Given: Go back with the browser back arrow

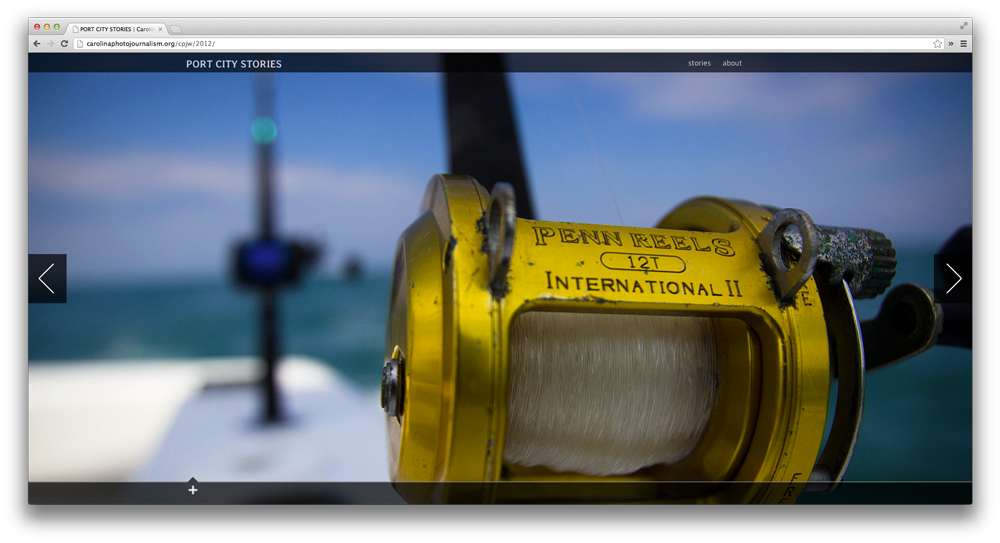Looking at the screenshot, I should [x=37, y=43].
